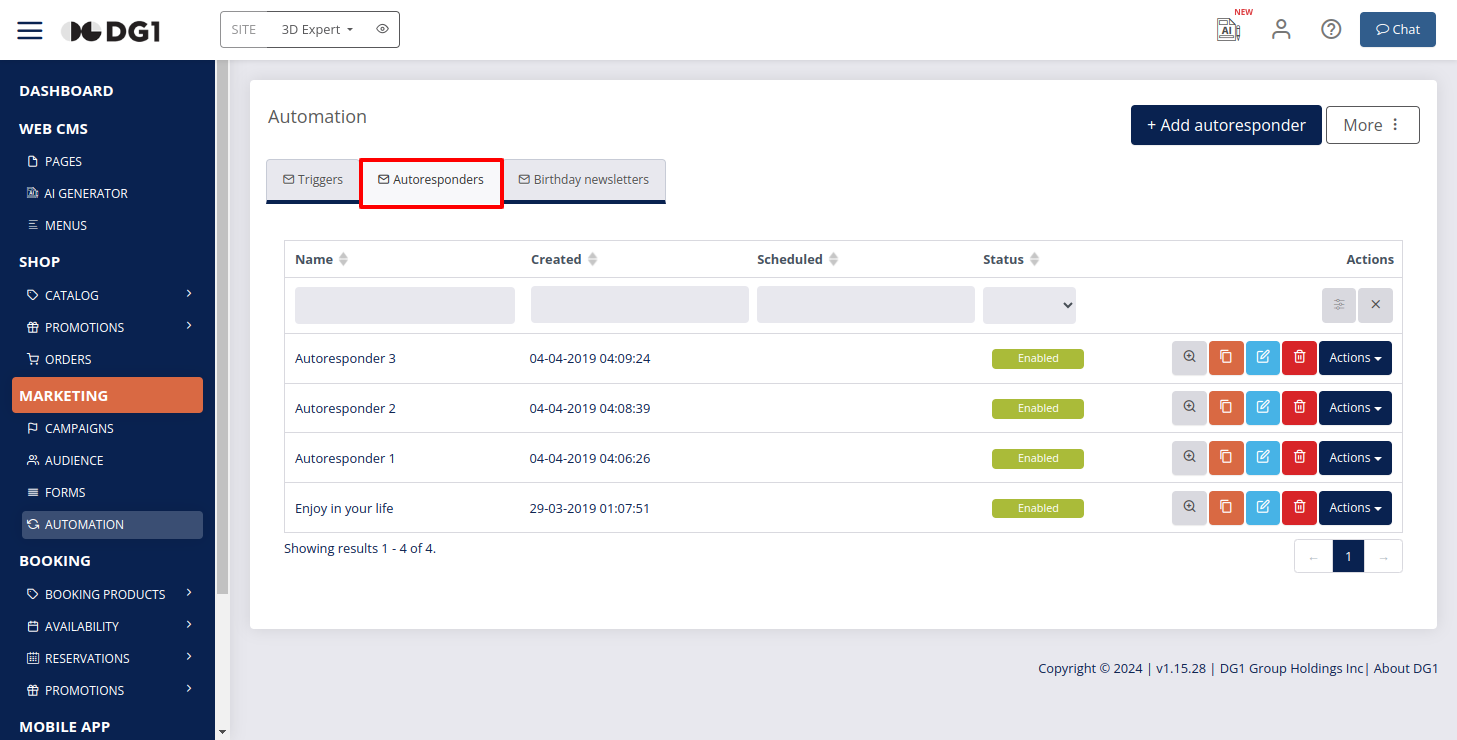Image resolution: width=1457 pixels, height=740 pixels.
Task: Switch to Birthday newsletters tab
Action: 584,180
